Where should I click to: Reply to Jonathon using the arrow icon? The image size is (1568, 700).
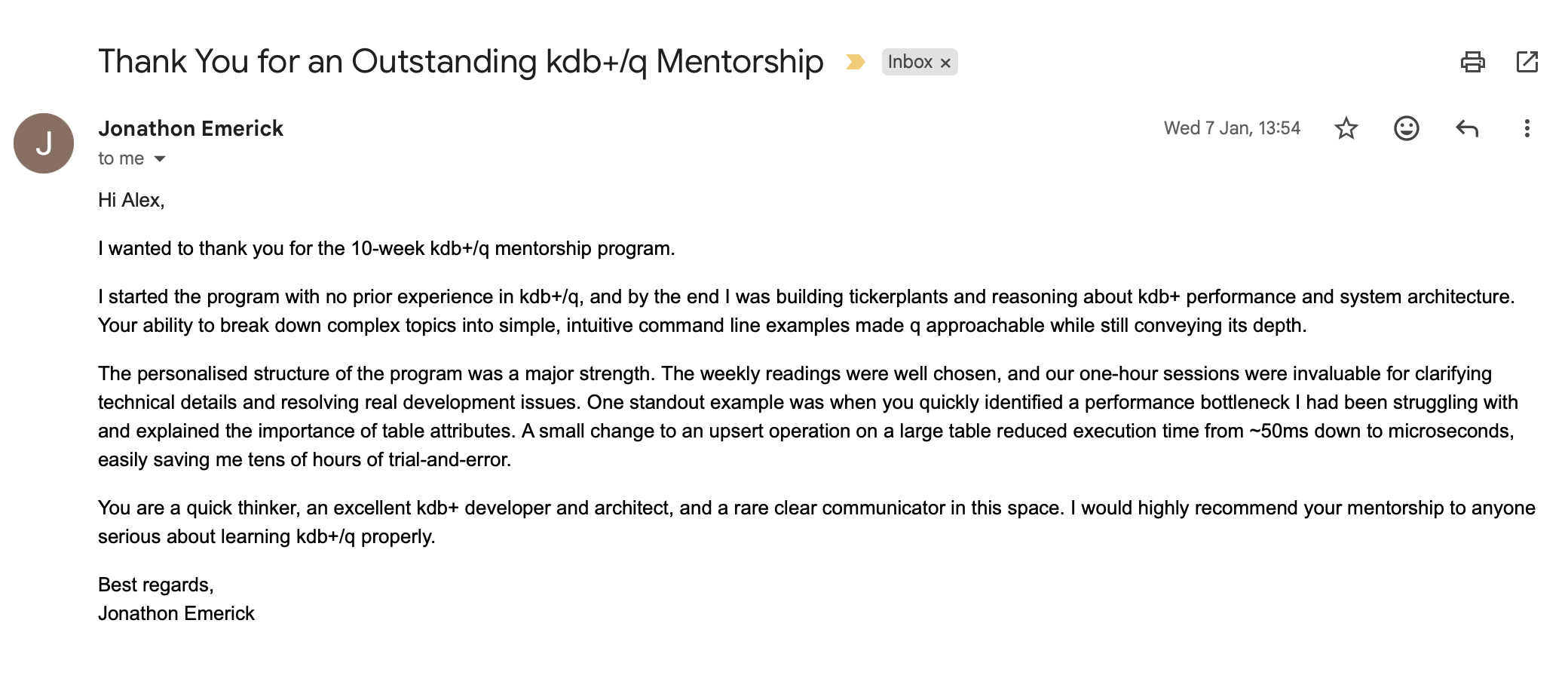coord(1466,128)
